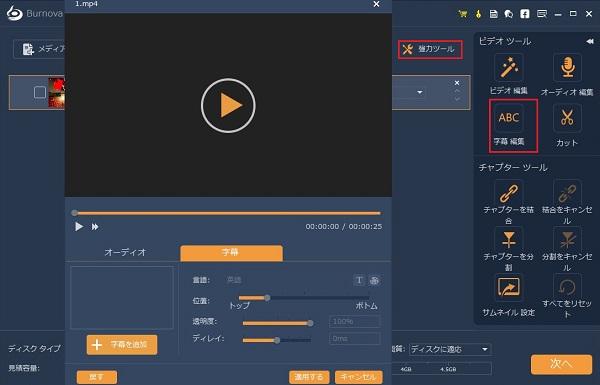Click the Restore (戻す) button
The height and width of the screenshot is (385, 600).
pyautogui.click(x=97, y=377)
